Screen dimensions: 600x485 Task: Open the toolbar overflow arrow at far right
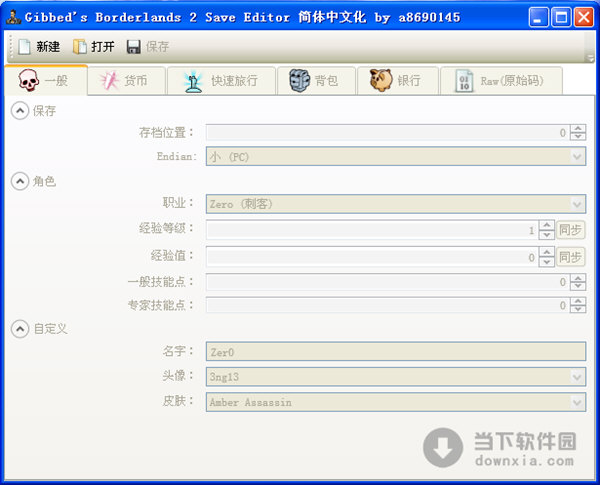coord(590,59)
